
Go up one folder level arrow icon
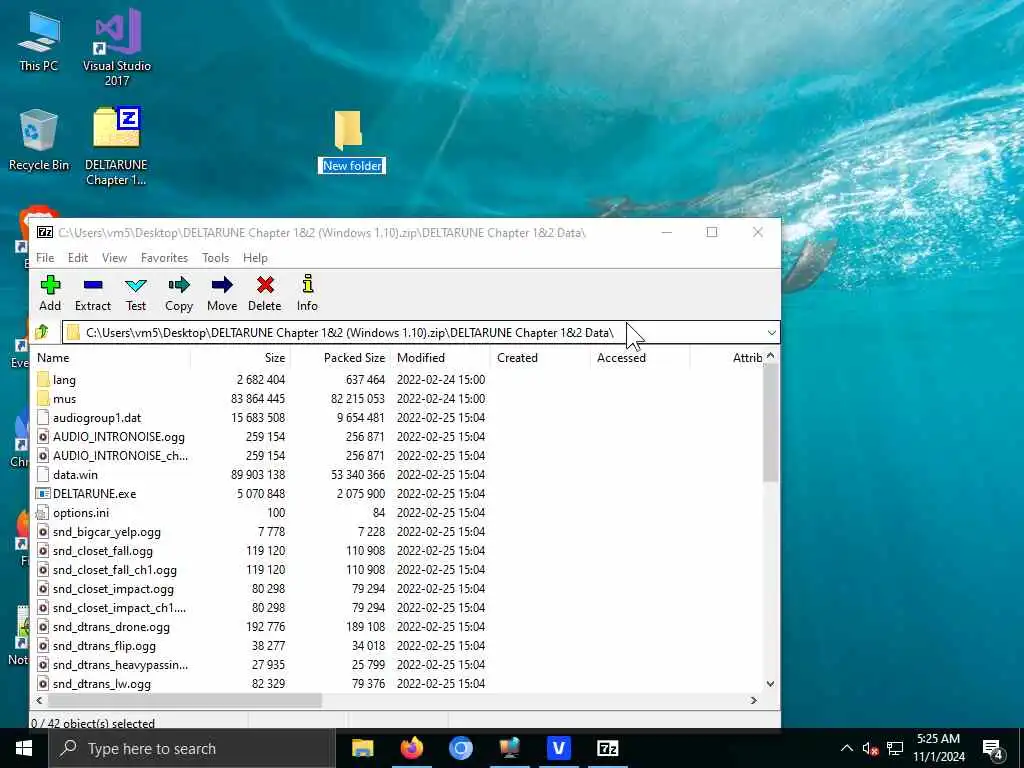(42, 332)
